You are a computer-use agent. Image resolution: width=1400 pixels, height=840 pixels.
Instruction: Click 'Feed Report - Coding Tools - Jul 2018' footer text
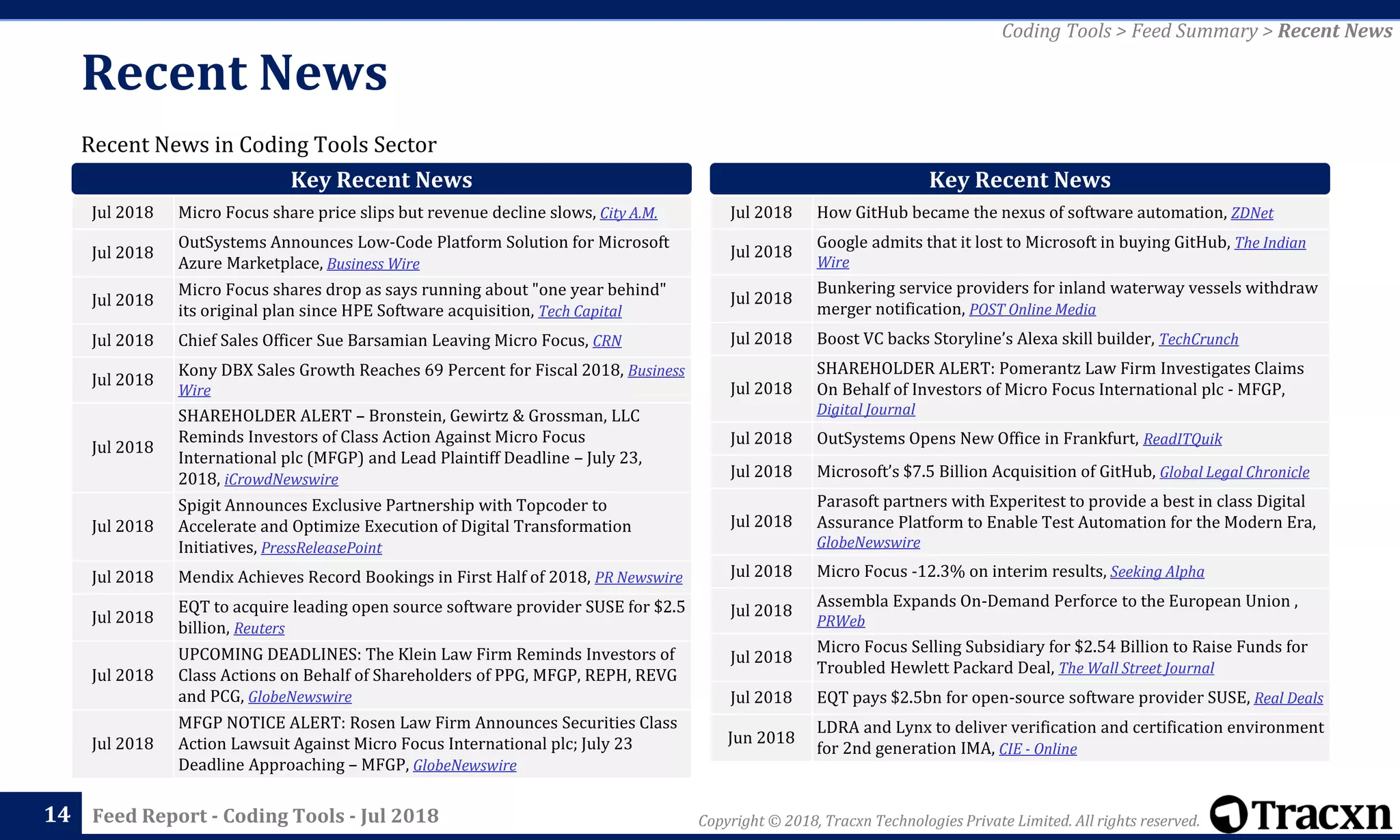(265, 815)
